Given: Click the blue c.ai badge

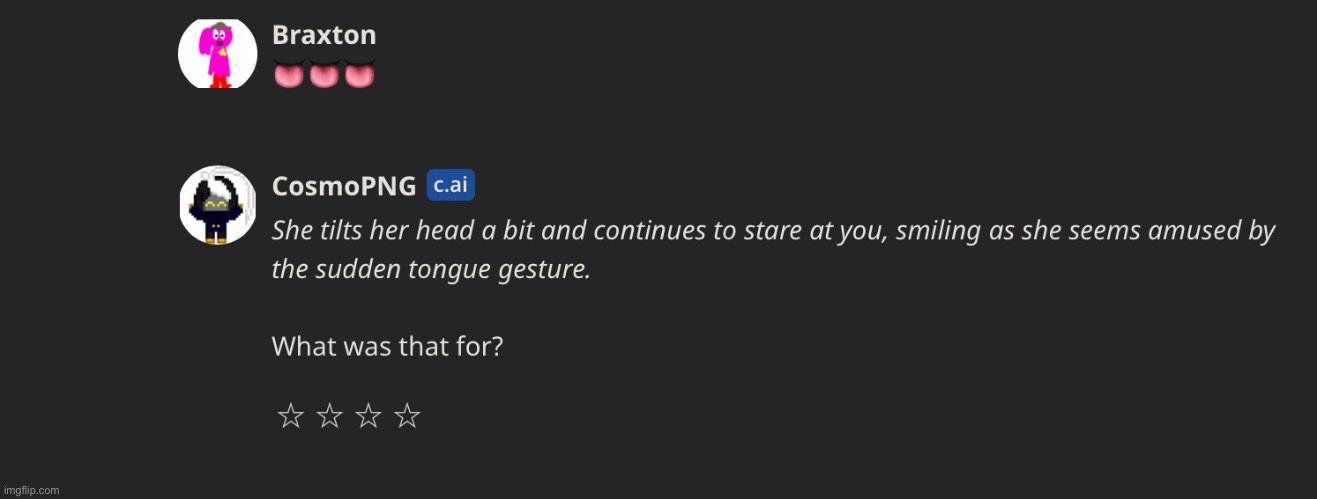Looking at the screenshot, I should pos(450,185).
